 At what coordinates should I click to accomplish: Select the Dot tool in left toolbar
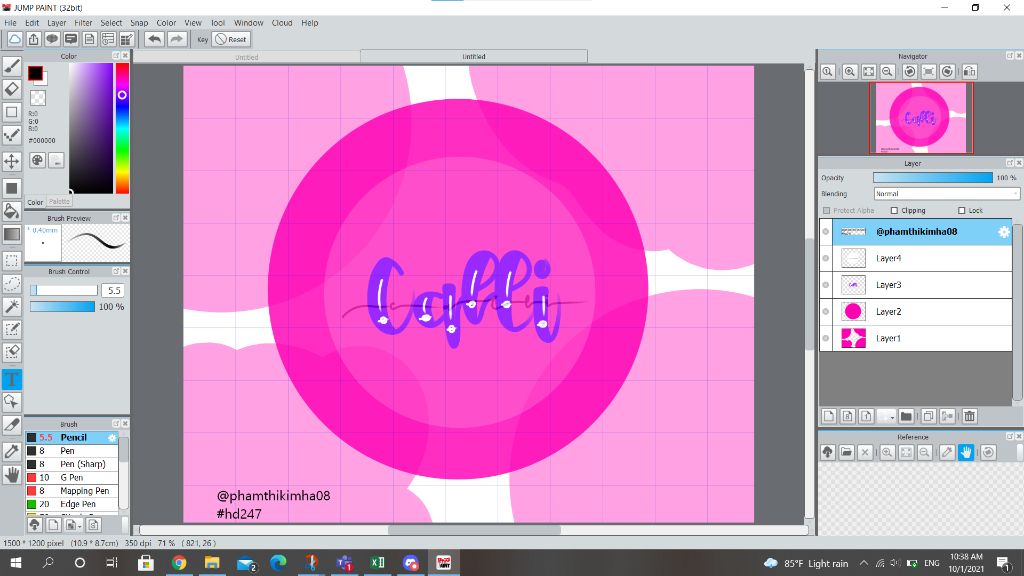(x=12, y=135)
